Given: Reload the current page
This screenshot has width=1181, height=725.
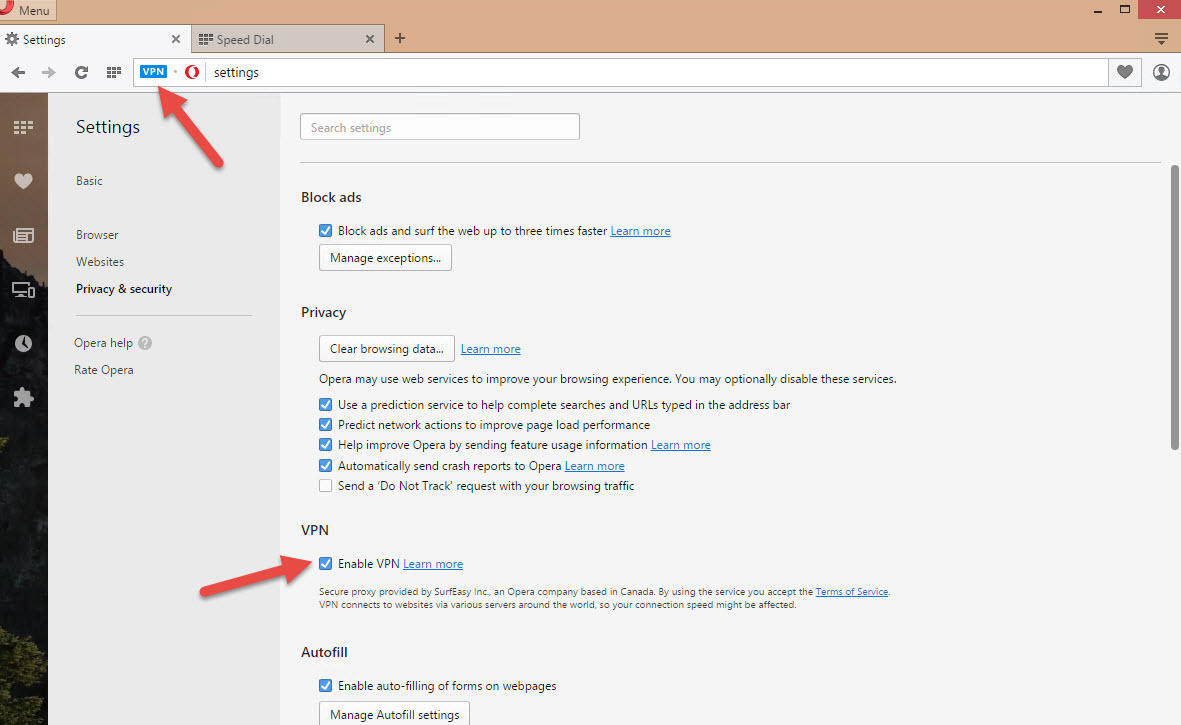Looking at the screenshot, I should (81, 72).
